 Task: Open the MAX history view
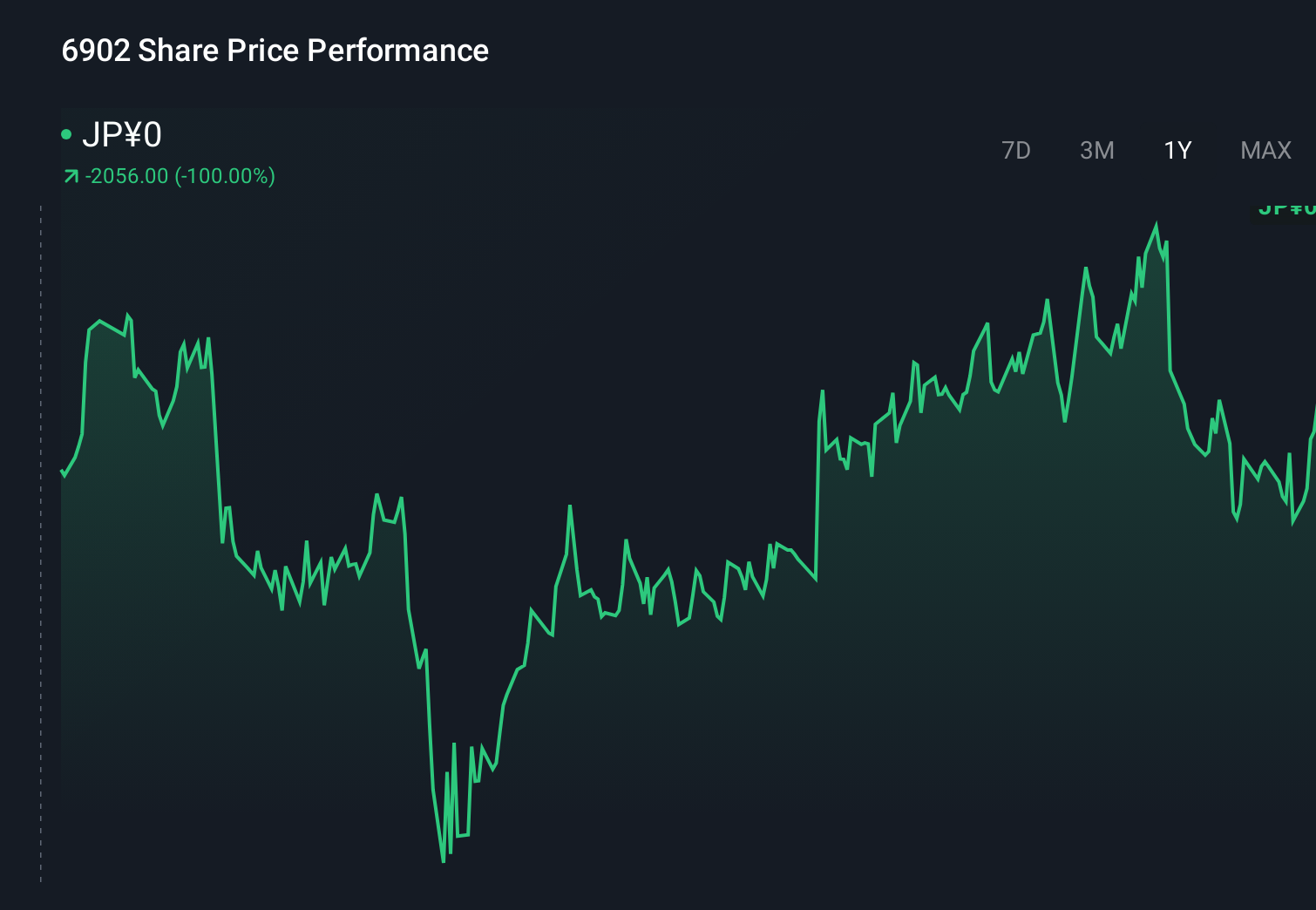point(1265,150)
